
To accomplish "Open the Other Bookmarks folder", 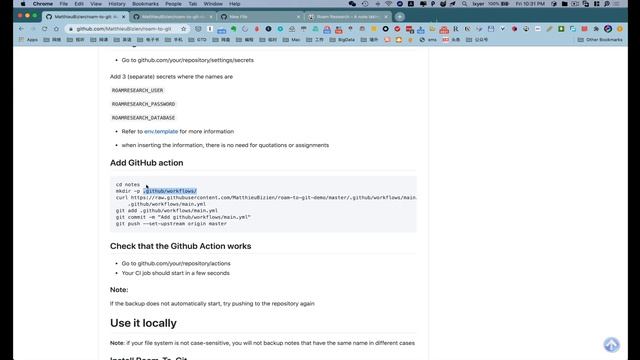I will coord(600,40).
